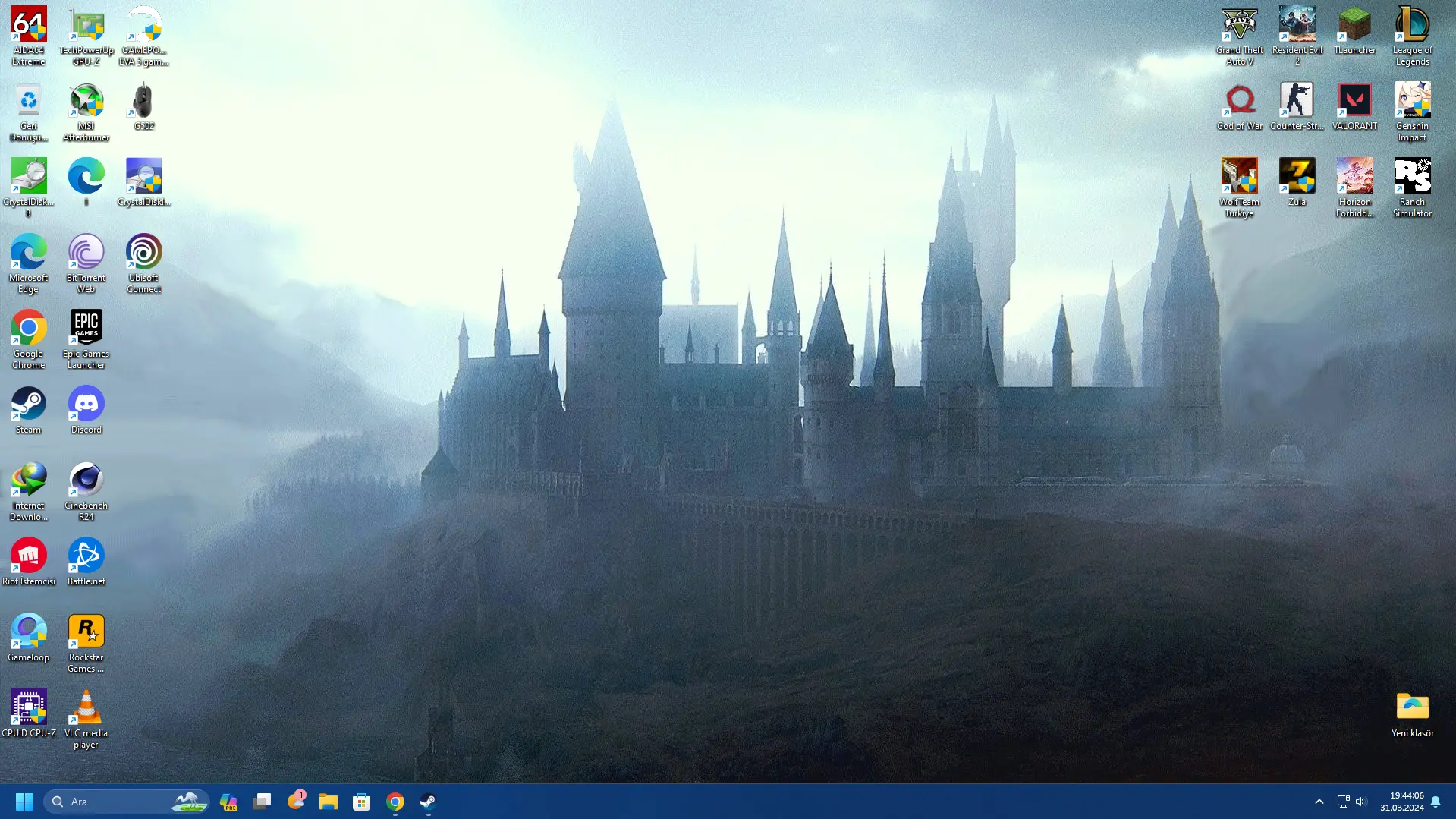Select the Steam desktop icon

pos(29,411)
